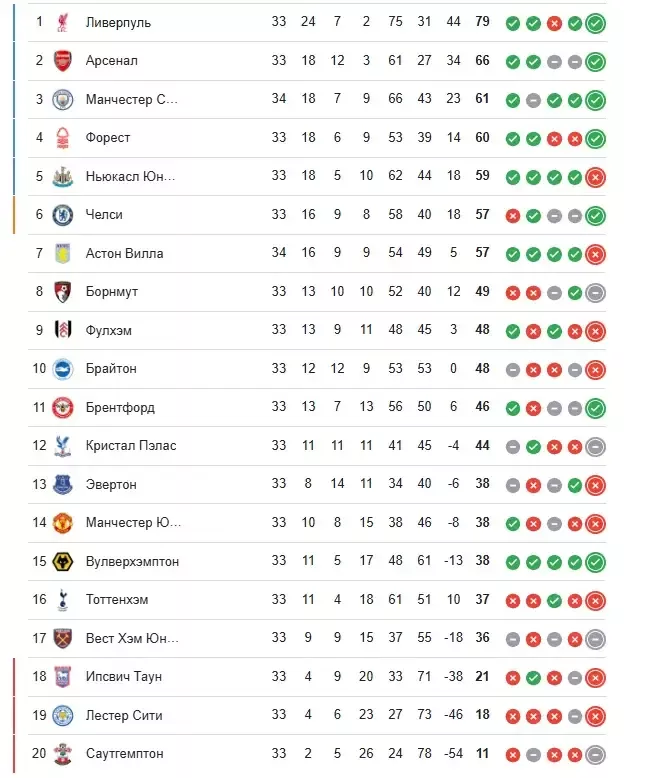Open the Ипсвич Таун team link
This screenshot has width=657, height=778.
[124, 677]
